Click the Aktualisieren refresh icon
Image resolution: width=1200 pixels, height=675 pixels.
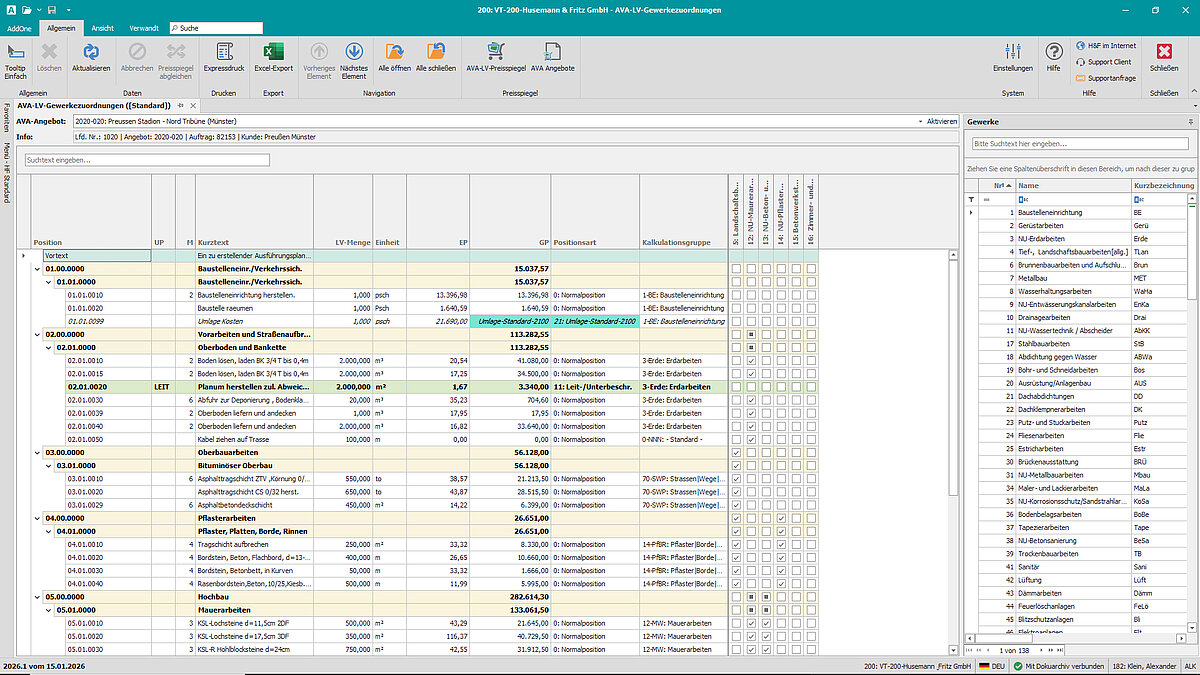[91, 52]
